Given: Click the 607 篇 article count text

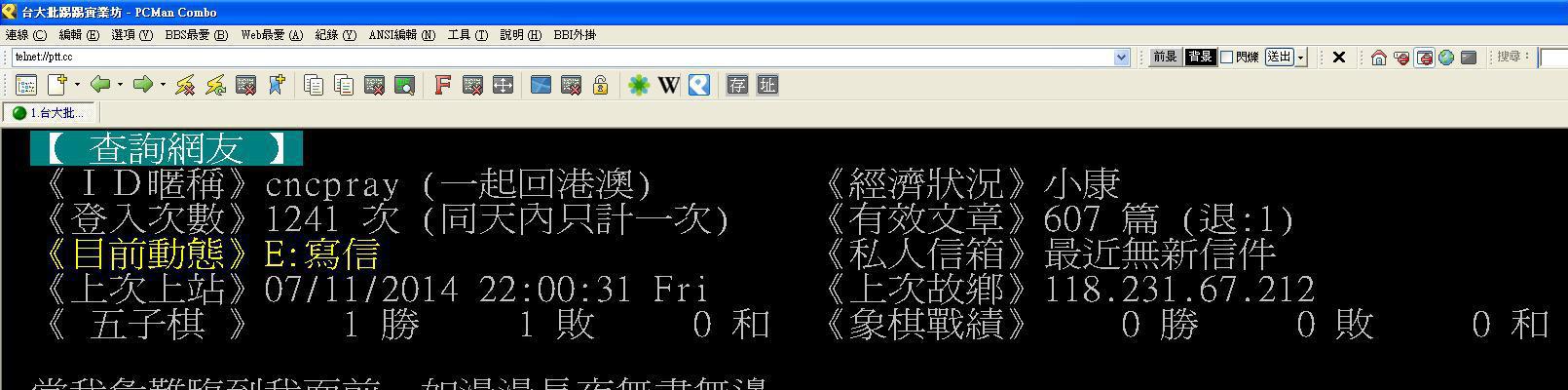Looking at the screenshot, I should pos(1101,219).
